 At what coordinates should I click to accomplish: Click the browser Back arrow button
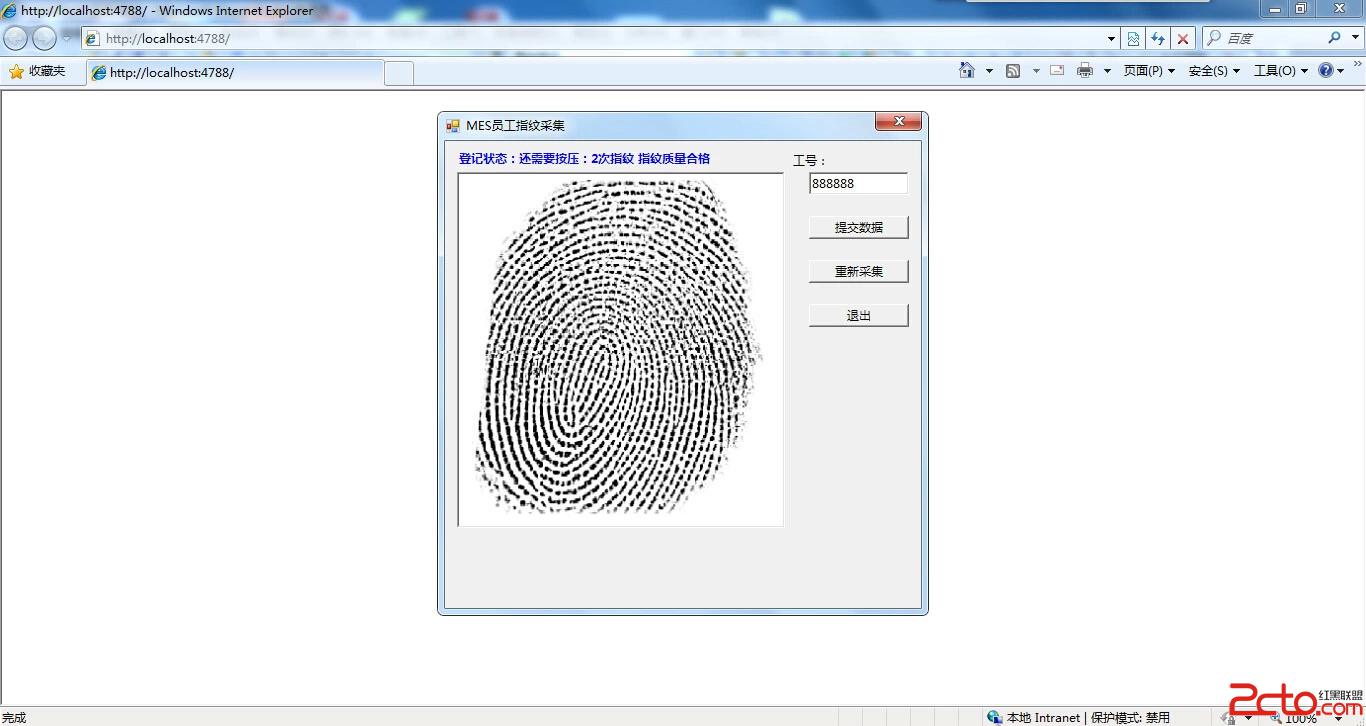pos(16,38)
